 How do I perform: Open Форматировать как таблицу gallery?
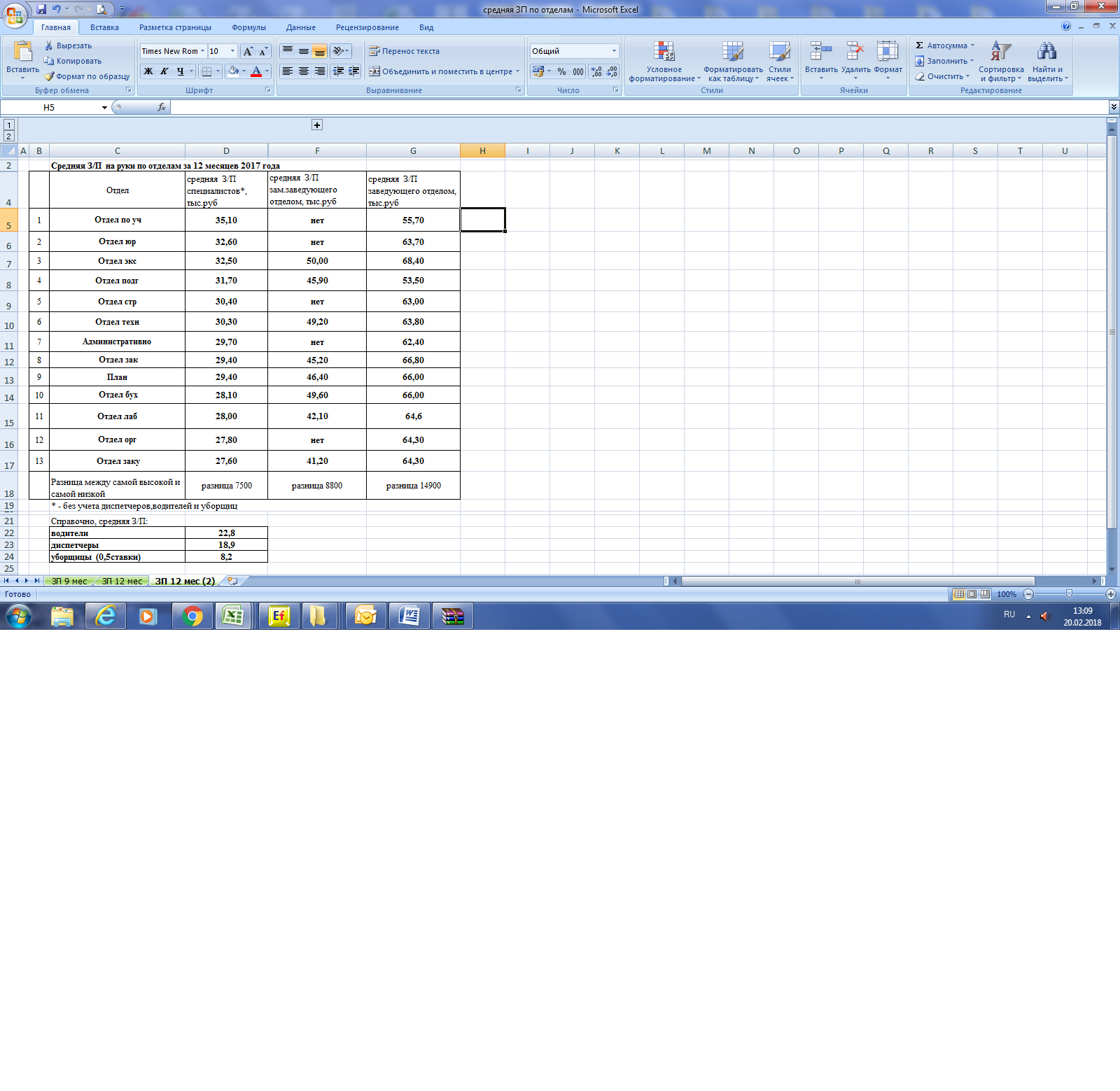point(733,62)
